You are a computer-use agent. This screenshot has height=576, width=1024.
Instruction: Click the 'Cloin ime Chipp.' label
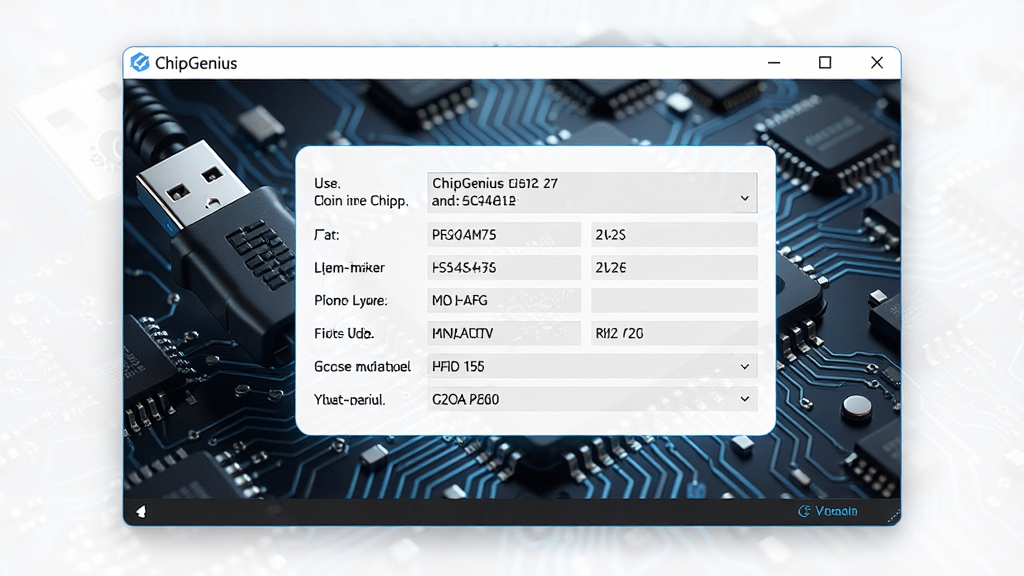click(361, 201)
